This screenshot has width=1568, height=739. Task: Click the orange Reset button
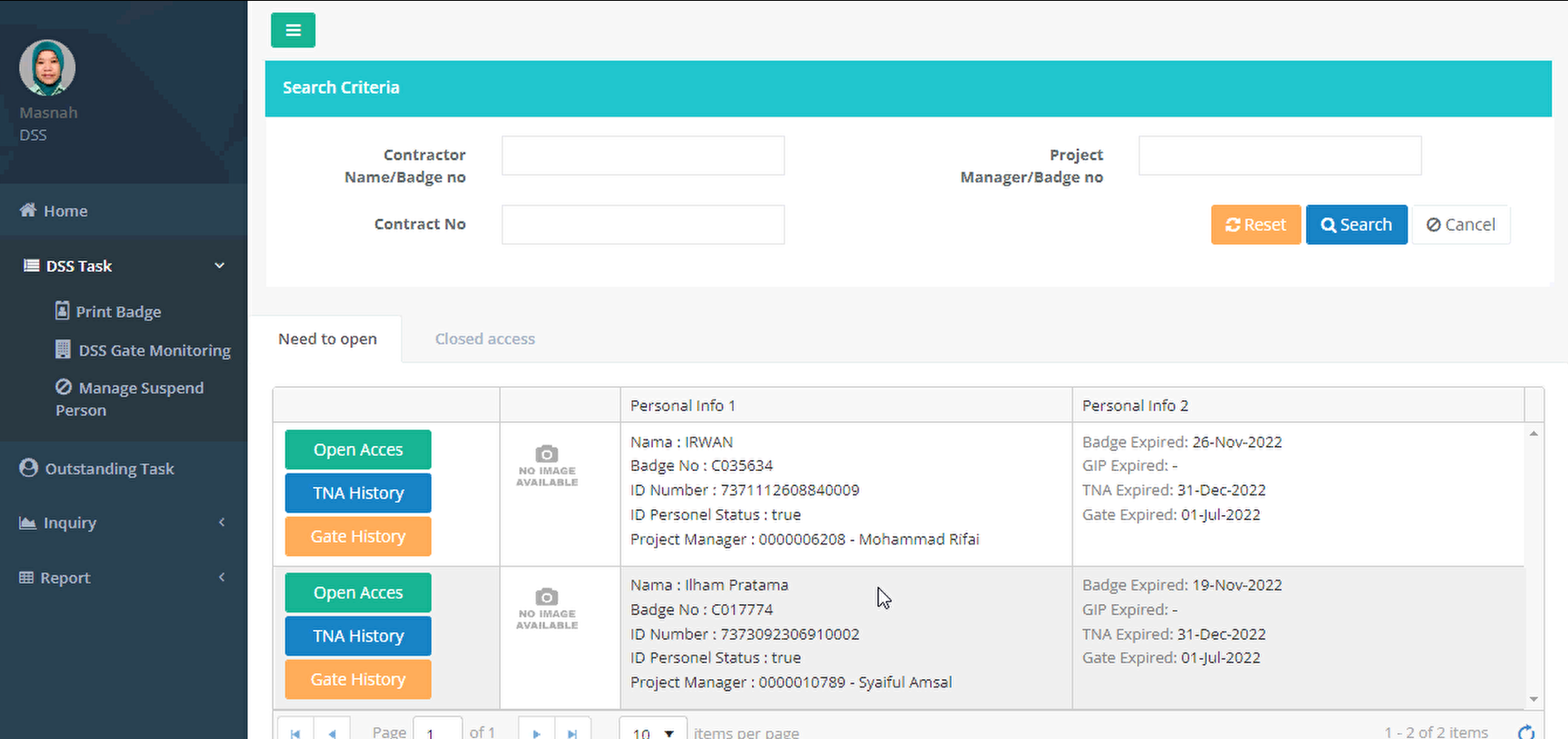[1255, 225]
